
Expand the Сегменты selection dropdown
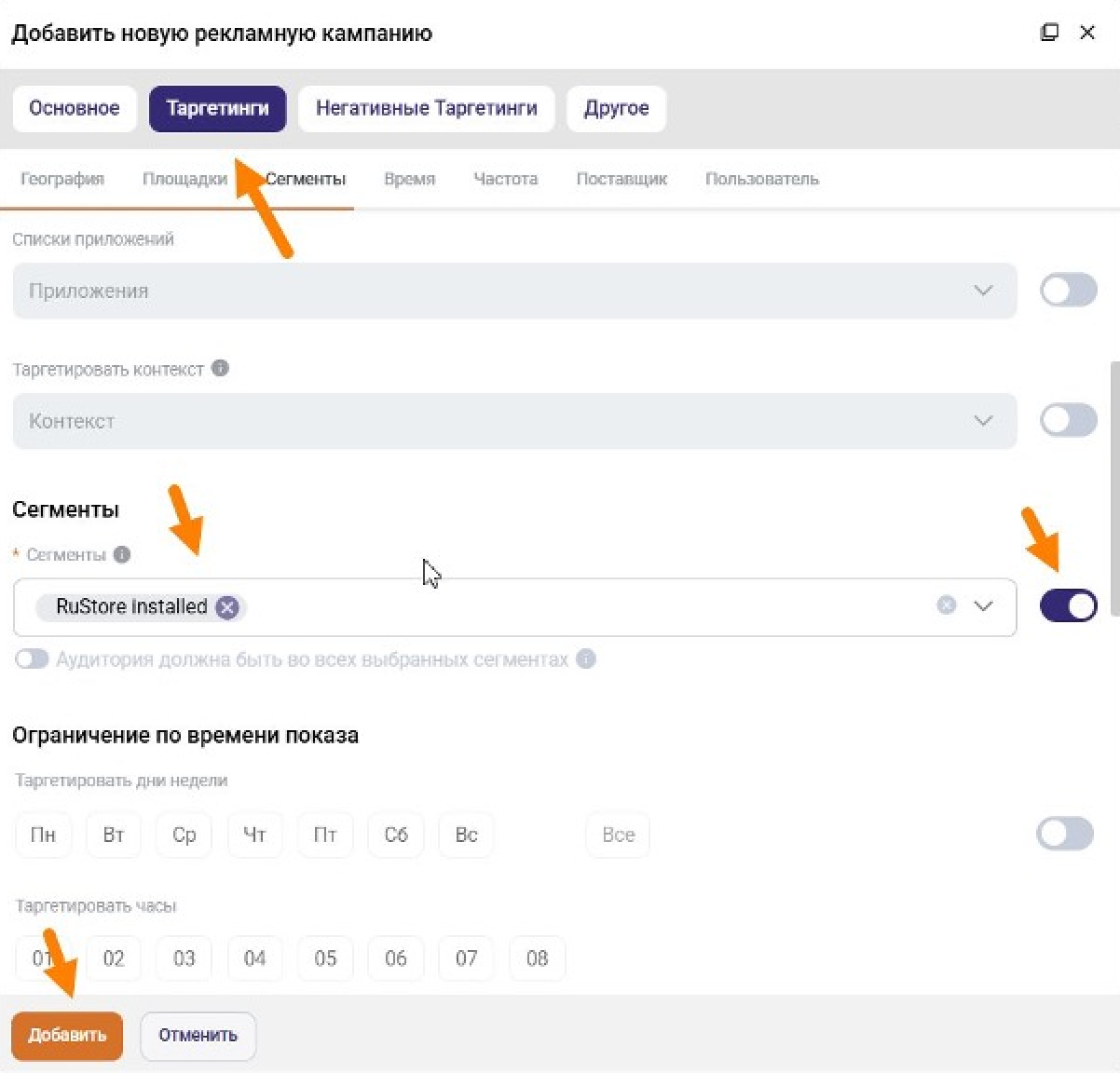pyautogui.click(x=983, y=606)
